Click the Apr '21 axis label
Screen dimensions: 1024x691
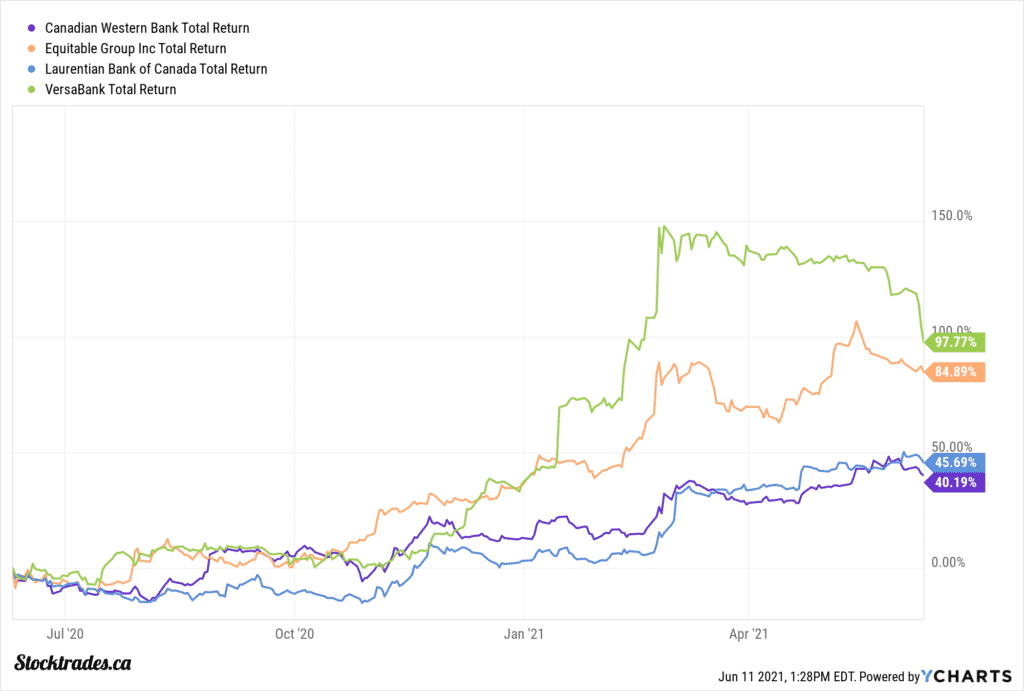click(749, 633)
